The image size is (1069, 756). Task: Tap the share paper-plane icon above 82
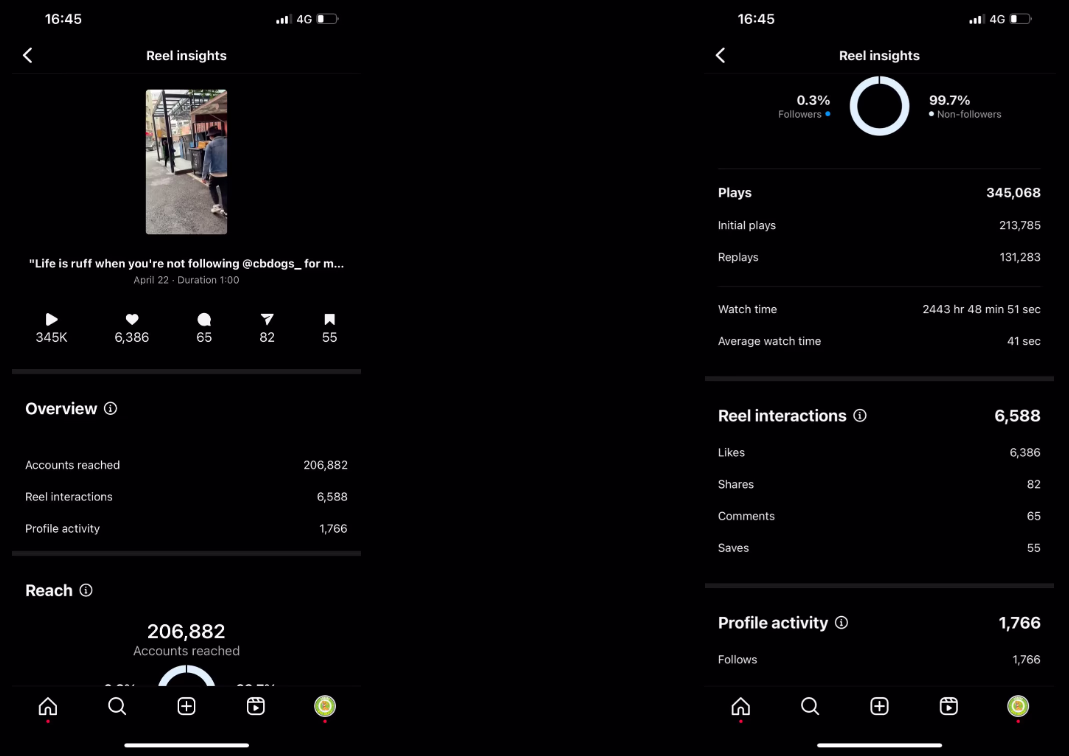point(267,319)
